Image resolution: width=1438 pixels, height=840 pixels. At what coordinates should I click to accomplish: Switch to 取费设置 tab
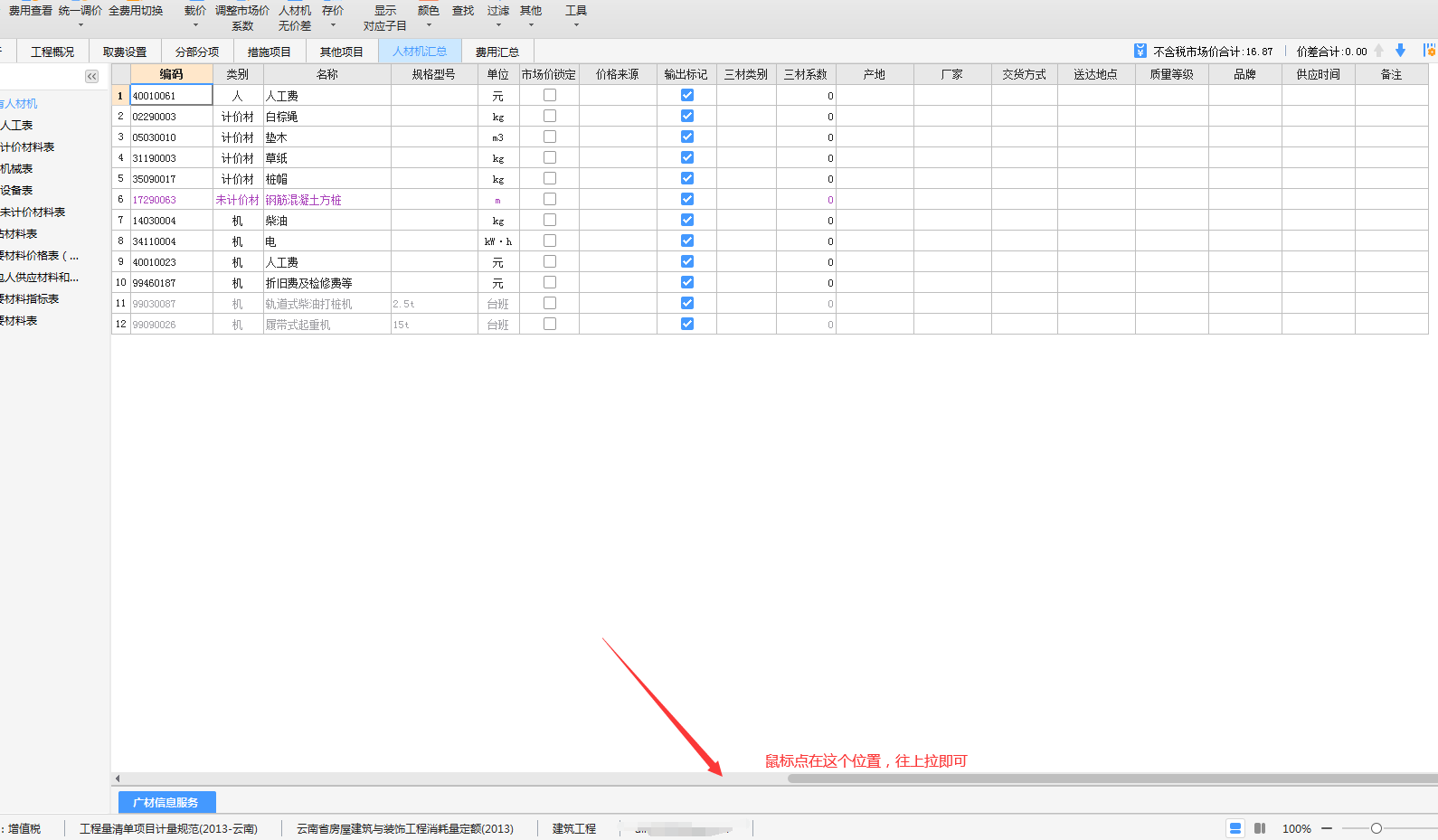pos(125,52)
